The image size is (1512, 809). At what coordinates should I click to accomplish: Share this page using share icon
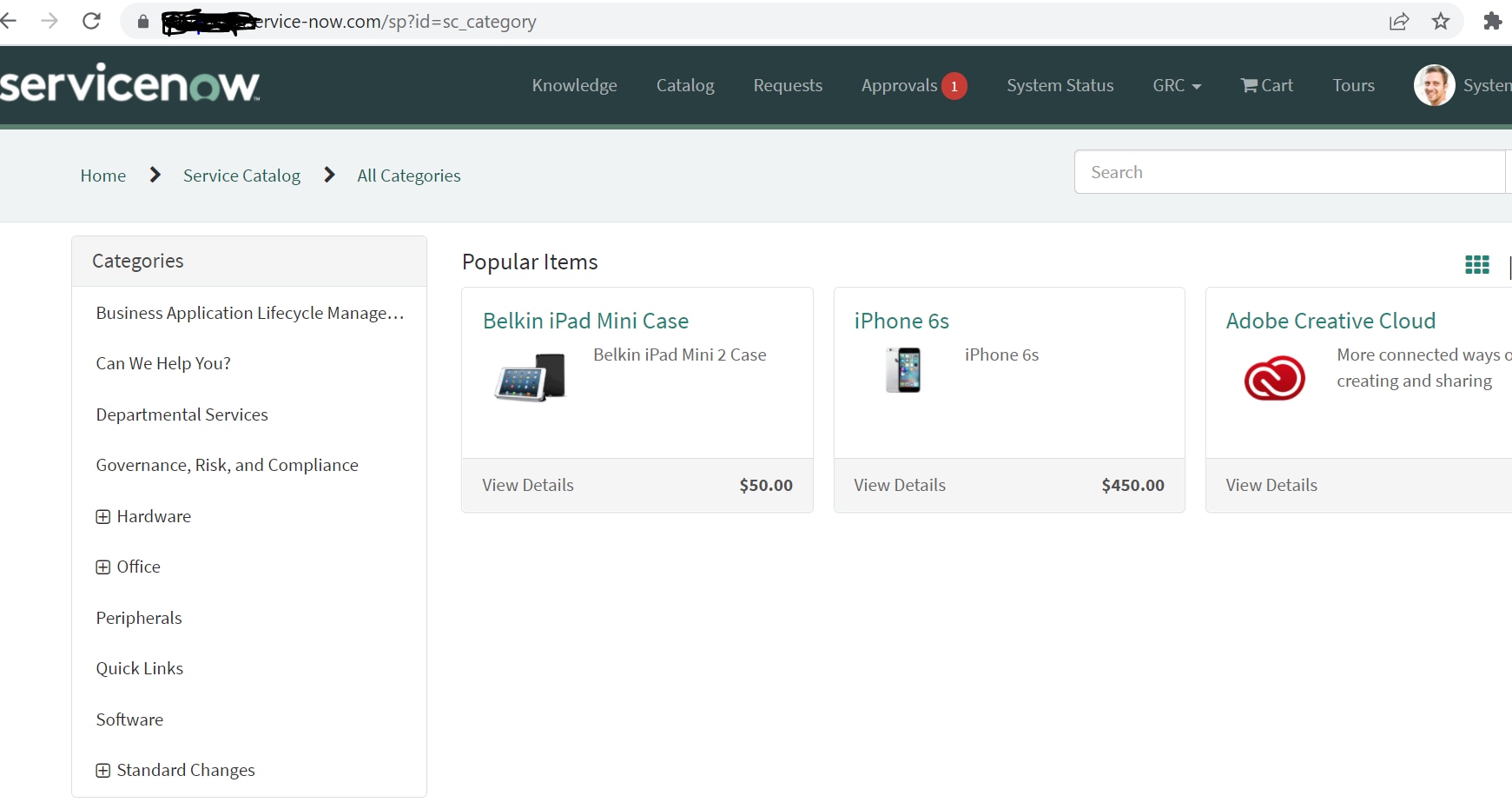(x=1399, y=22)
